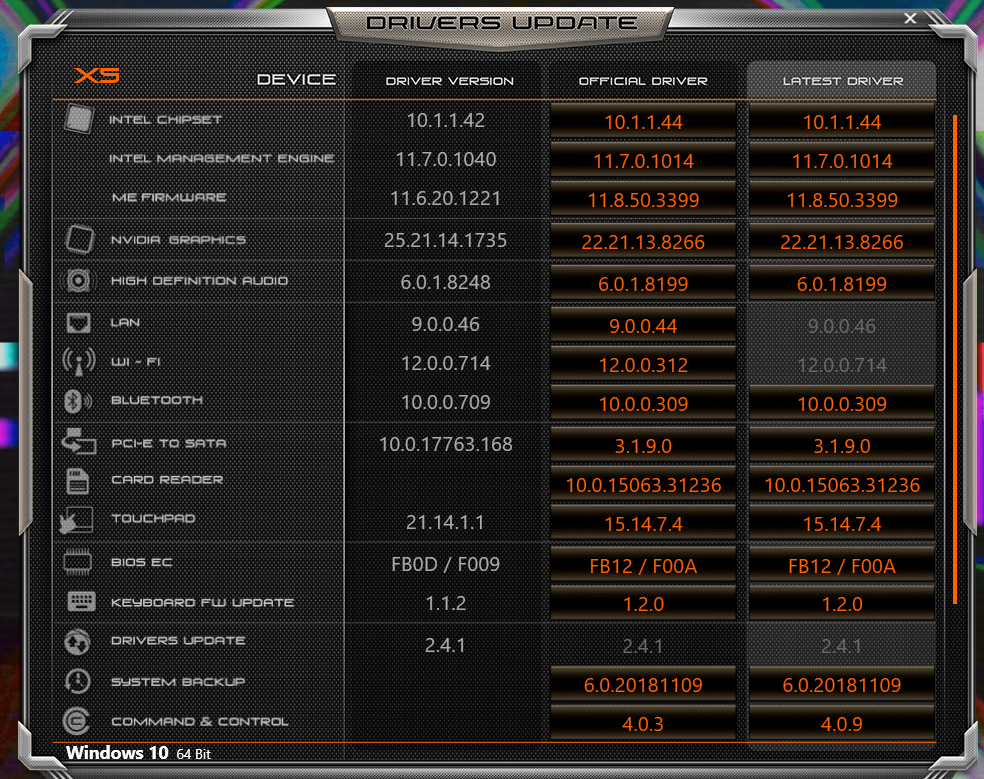Install official PCI-E to SATA driver 3.1.9.0
The image size is (984, 779).
(x=643, y=445)
